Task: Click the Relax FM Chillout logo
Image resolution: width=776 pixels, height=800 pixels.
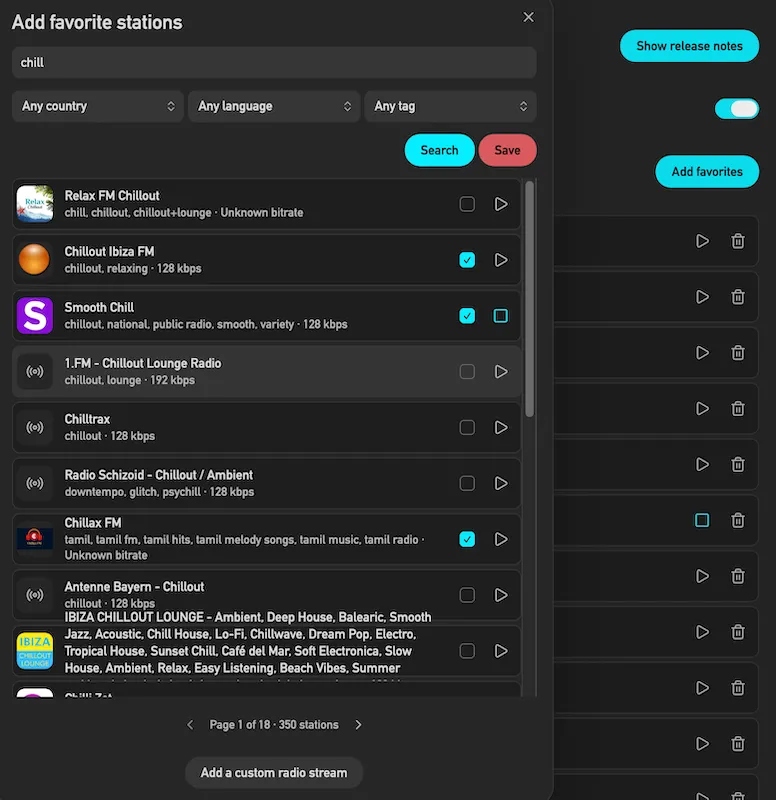Action: 35,204
